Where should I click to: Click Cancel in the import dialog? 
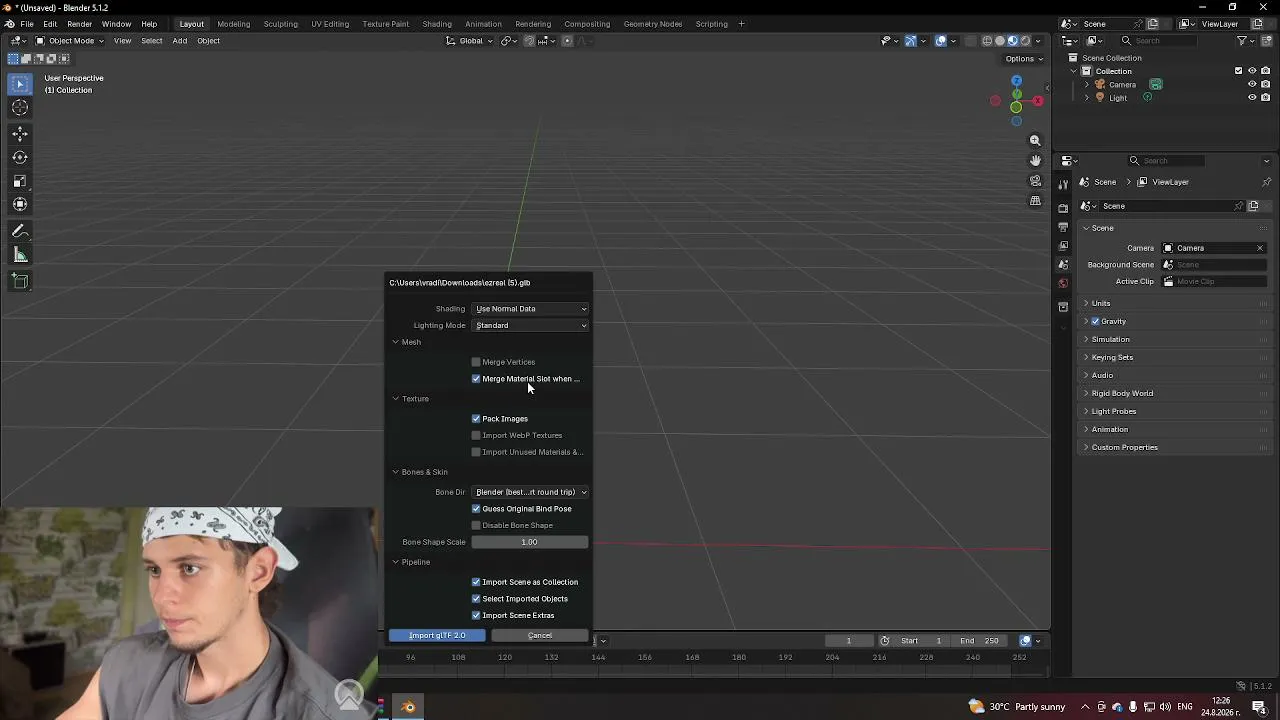tap(540, 636)
